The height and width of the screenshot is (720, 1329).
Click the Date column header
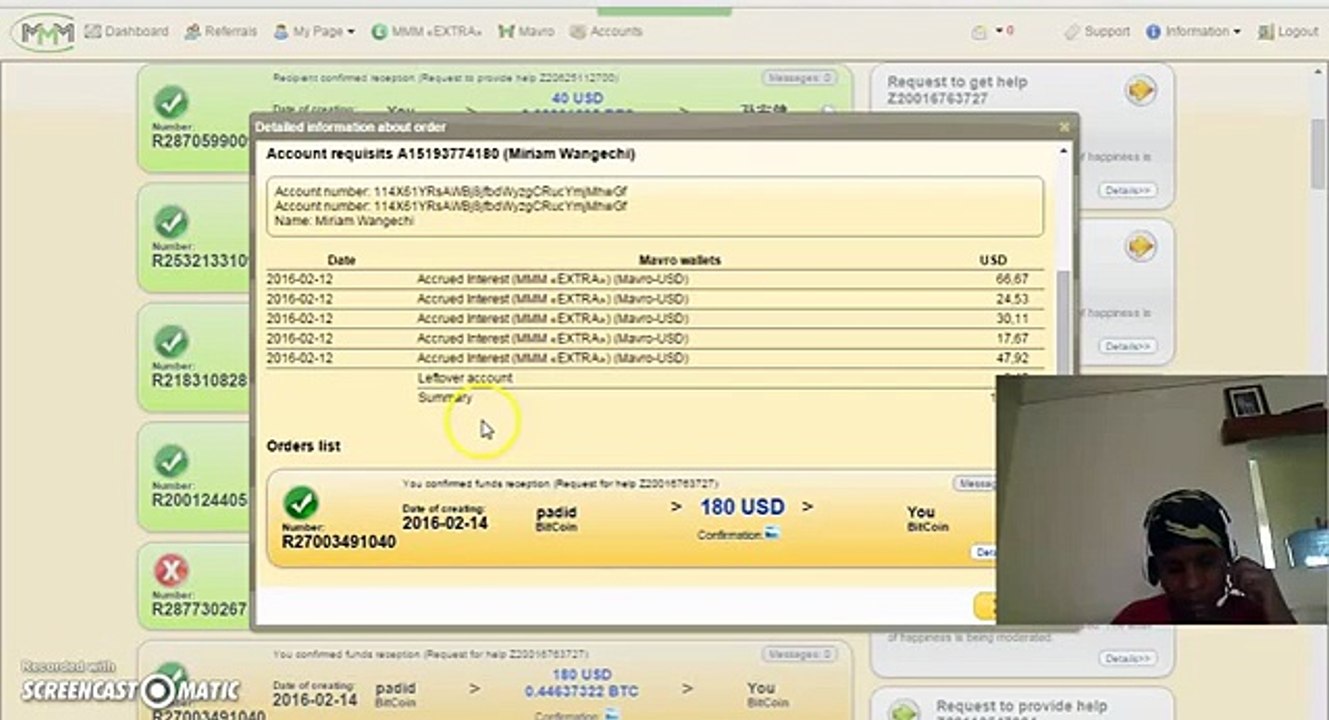pos(341,260)
